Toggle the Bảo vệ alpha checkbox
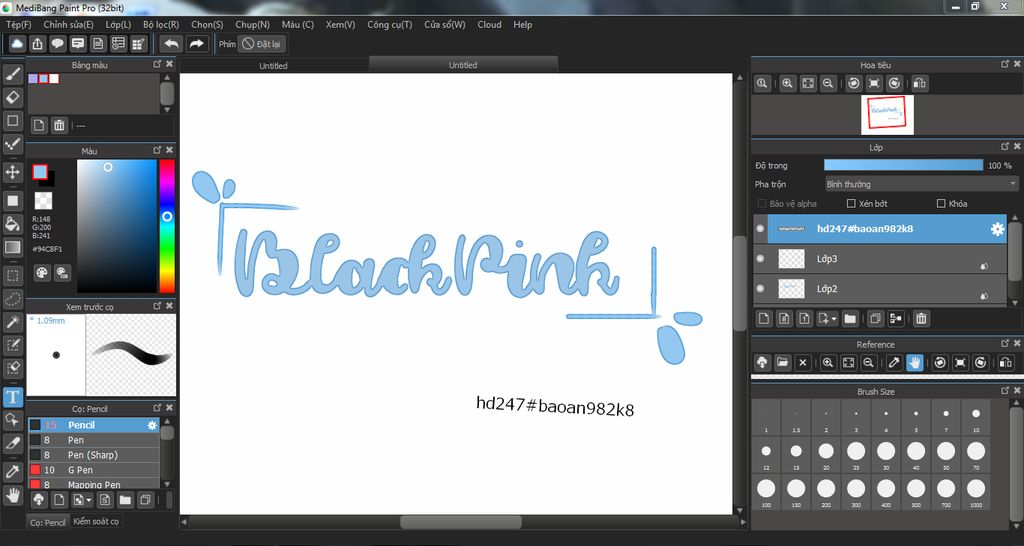Image resolution: width=1024 pixels, height=546 pixels. coord(761,204)
